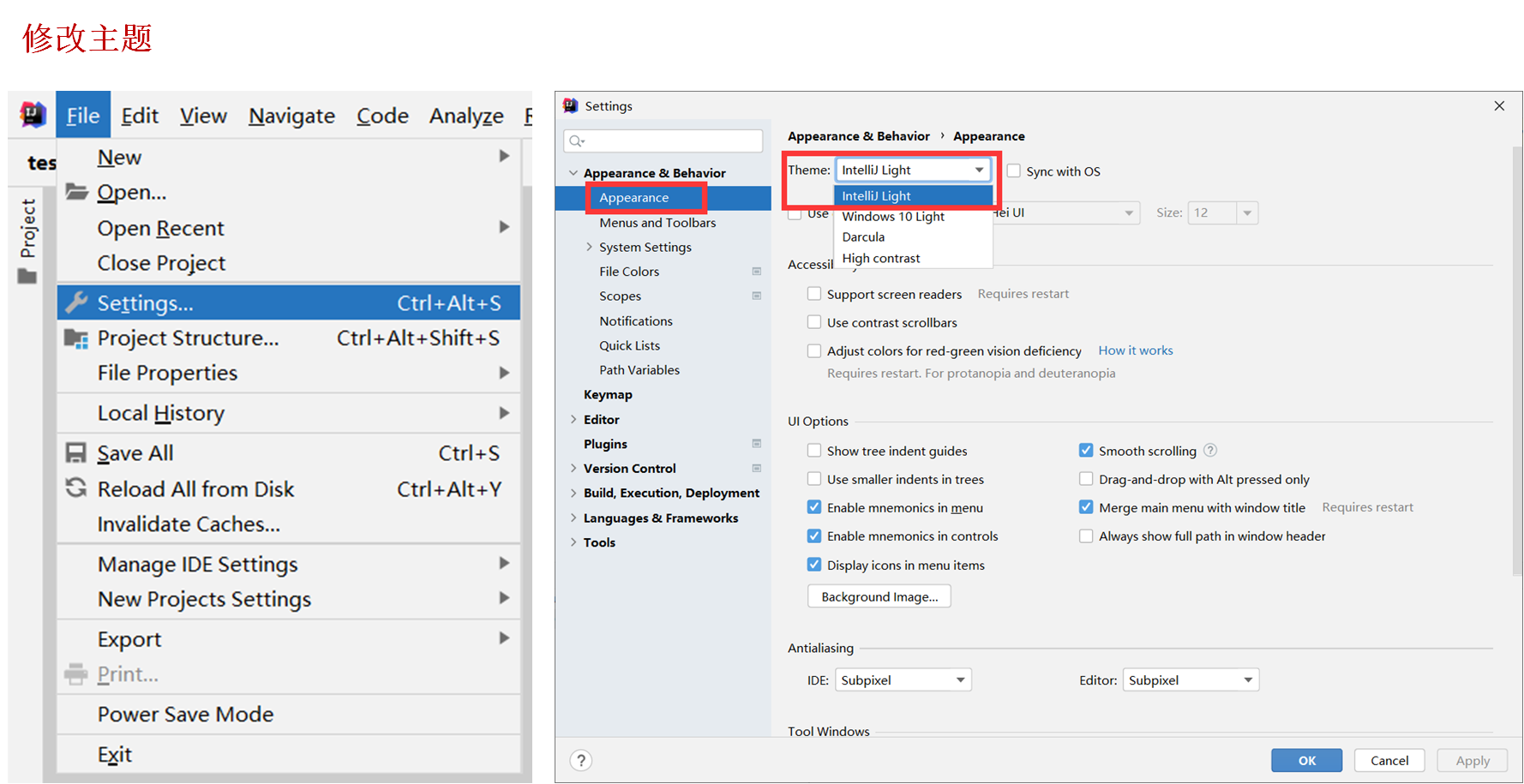The height and width of the screenshot is (784, 1524).
Task: Open the Edit menu
Action: tap(140, 115)
